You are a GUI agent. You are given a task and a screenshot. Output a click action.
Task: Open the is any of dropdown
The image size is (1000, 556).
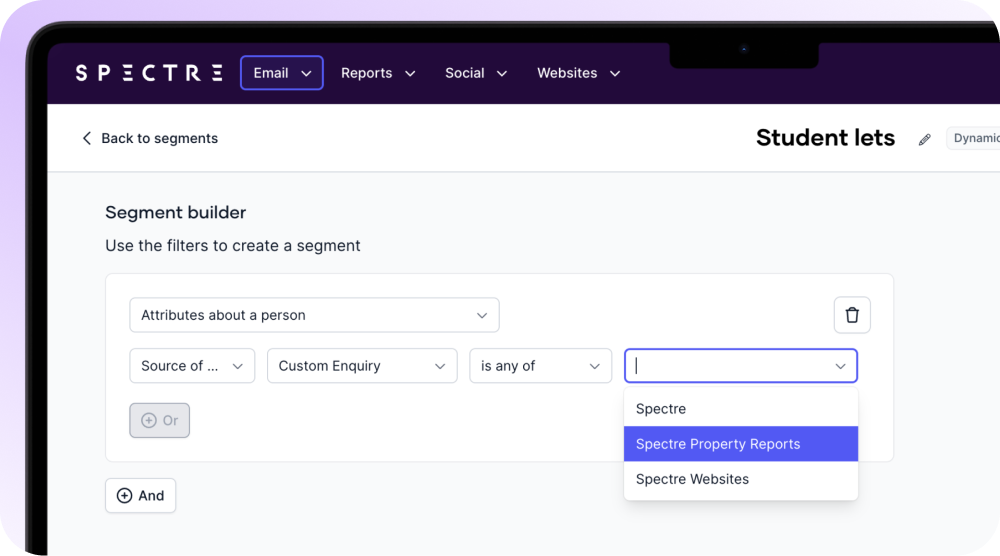[541, 366]
